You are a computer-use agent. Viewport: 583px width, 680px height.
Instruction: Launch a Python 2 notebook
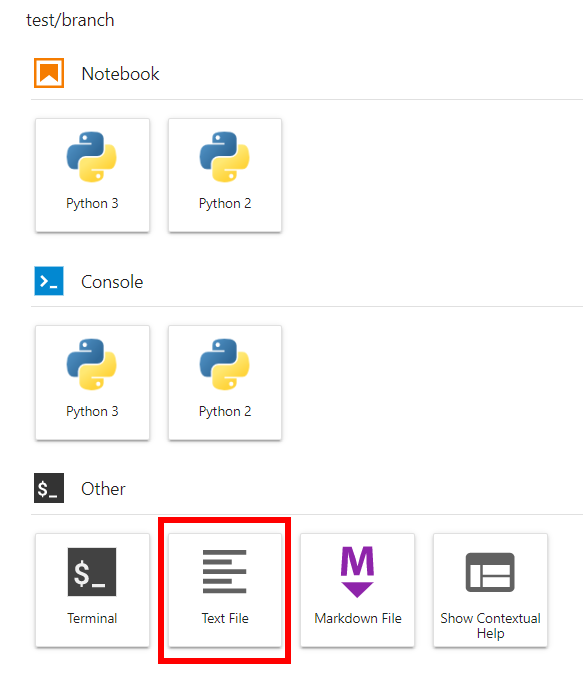[225, 175]
